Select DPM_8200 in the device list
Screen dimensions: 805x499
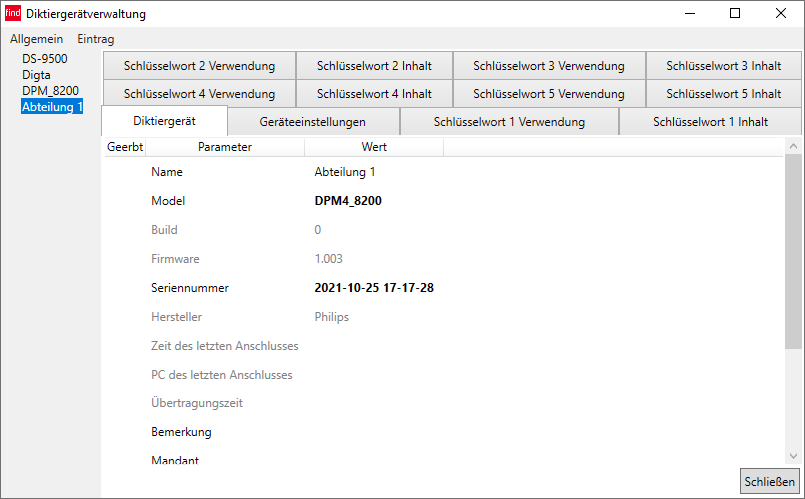click(x=50, y=91)
